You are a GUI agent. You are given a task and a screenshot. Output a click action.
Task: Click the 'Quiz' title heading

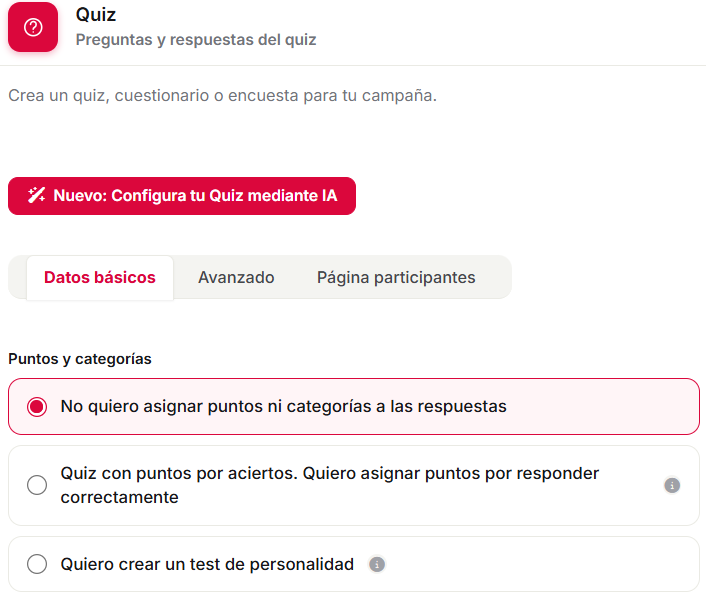95,15
